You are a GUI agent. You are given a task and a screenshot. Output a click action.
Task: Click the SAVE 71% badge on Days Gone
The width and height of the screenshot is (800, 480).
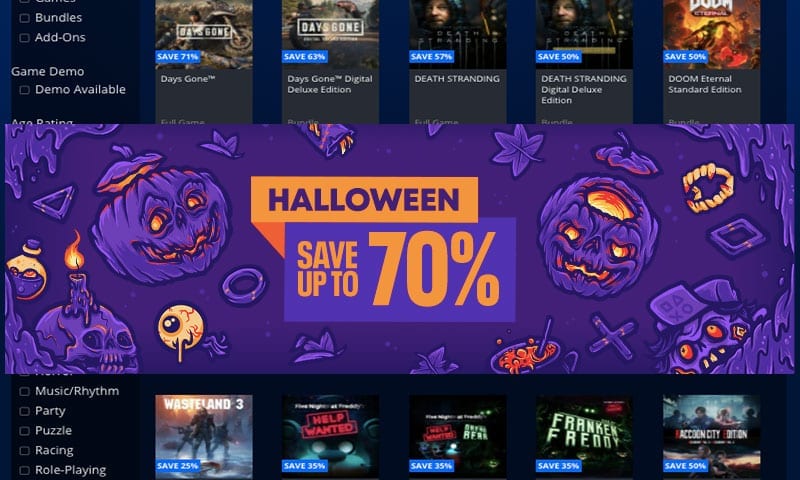178,57
